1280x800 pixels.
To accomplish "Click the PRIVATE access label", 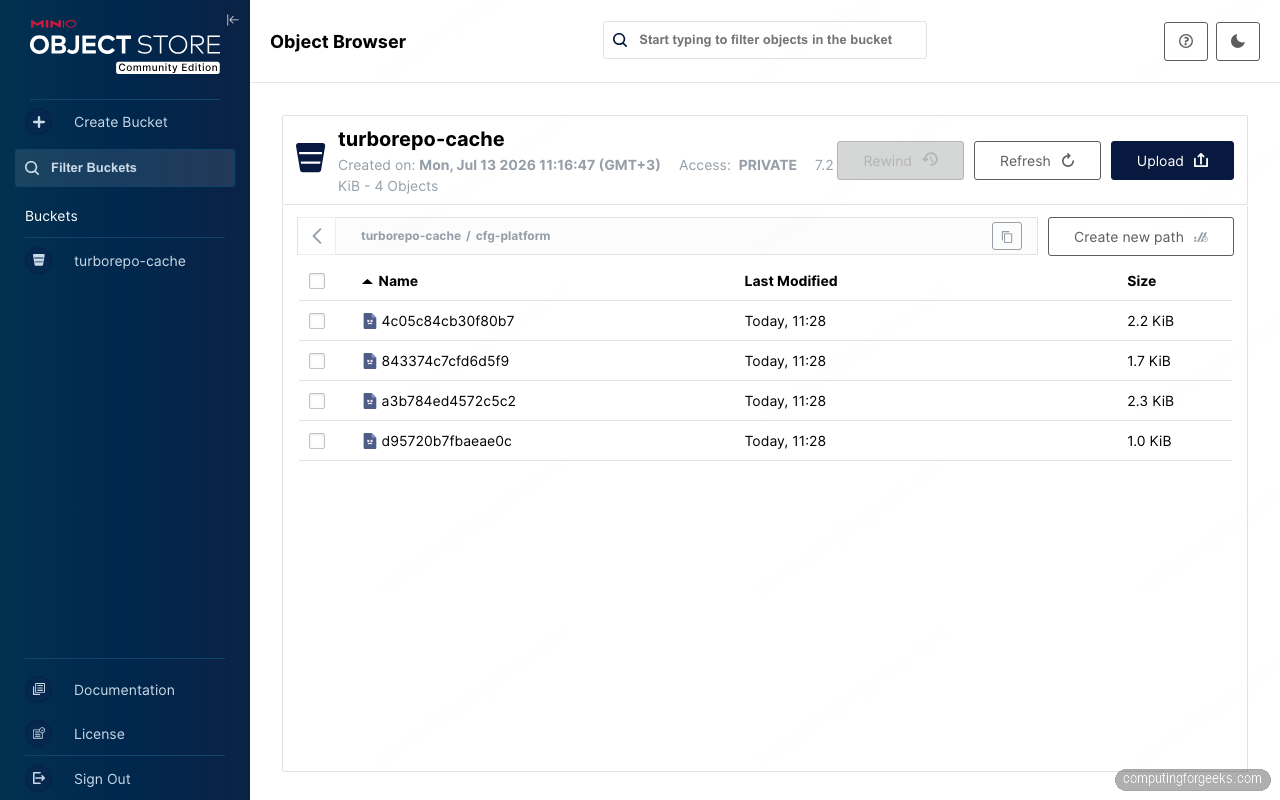I will pyautogui.click(x=768, y=165).
